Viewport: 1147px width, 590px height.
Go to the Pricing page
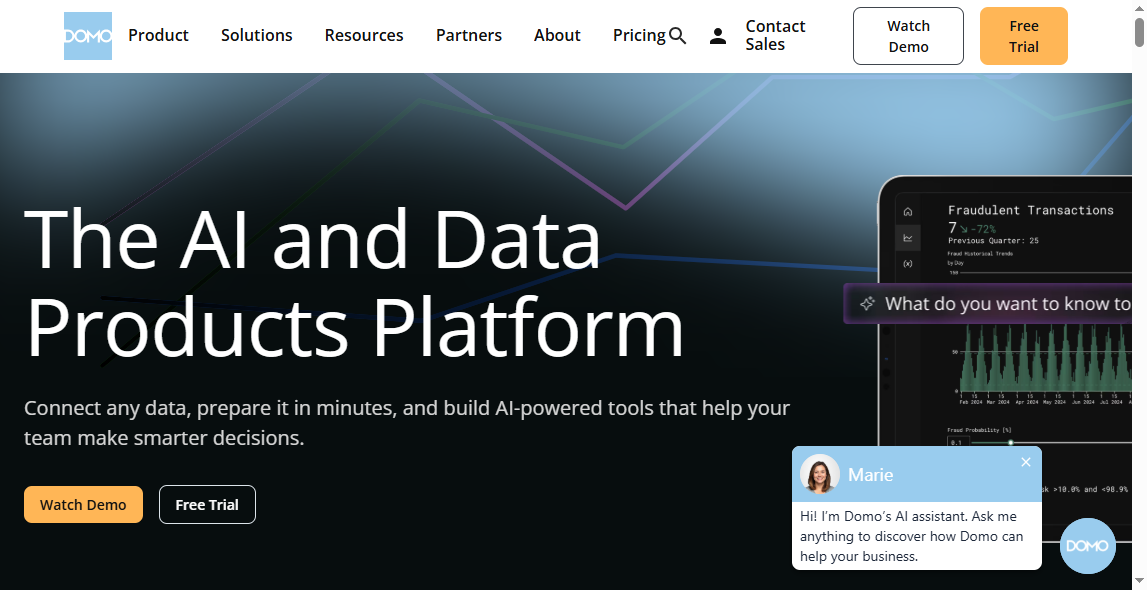click(x=639, y=35)
